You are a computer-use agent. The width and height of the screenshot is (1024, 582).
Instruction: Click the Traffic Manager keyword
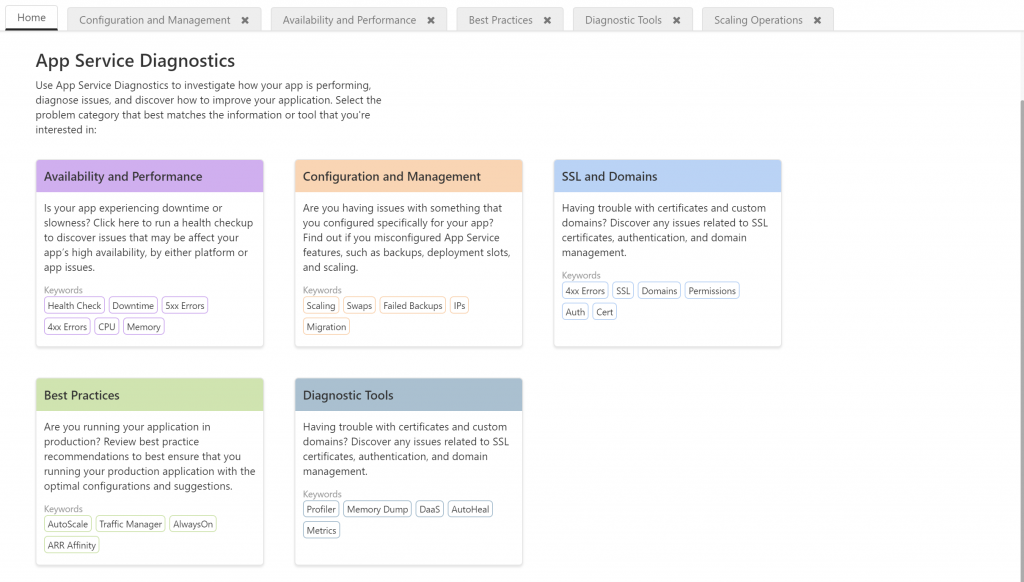[130, 524]
